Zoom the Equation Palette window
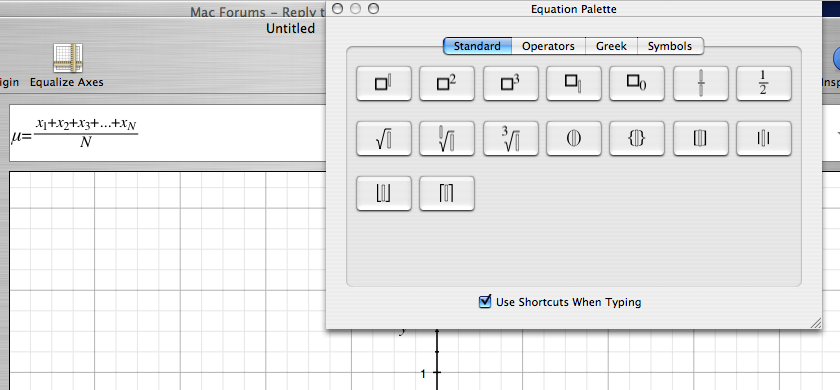The image size is (840, 390). pos(373,9)
